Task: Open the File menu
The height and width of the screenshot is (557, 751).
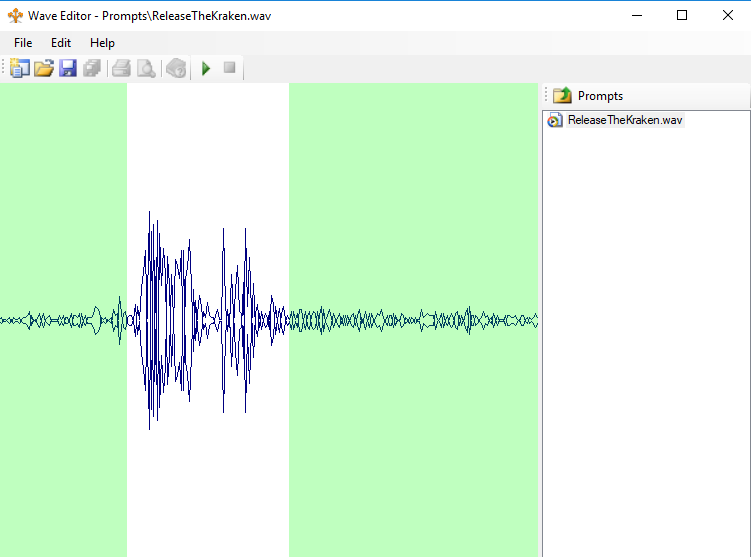Action: click(23, 43)
